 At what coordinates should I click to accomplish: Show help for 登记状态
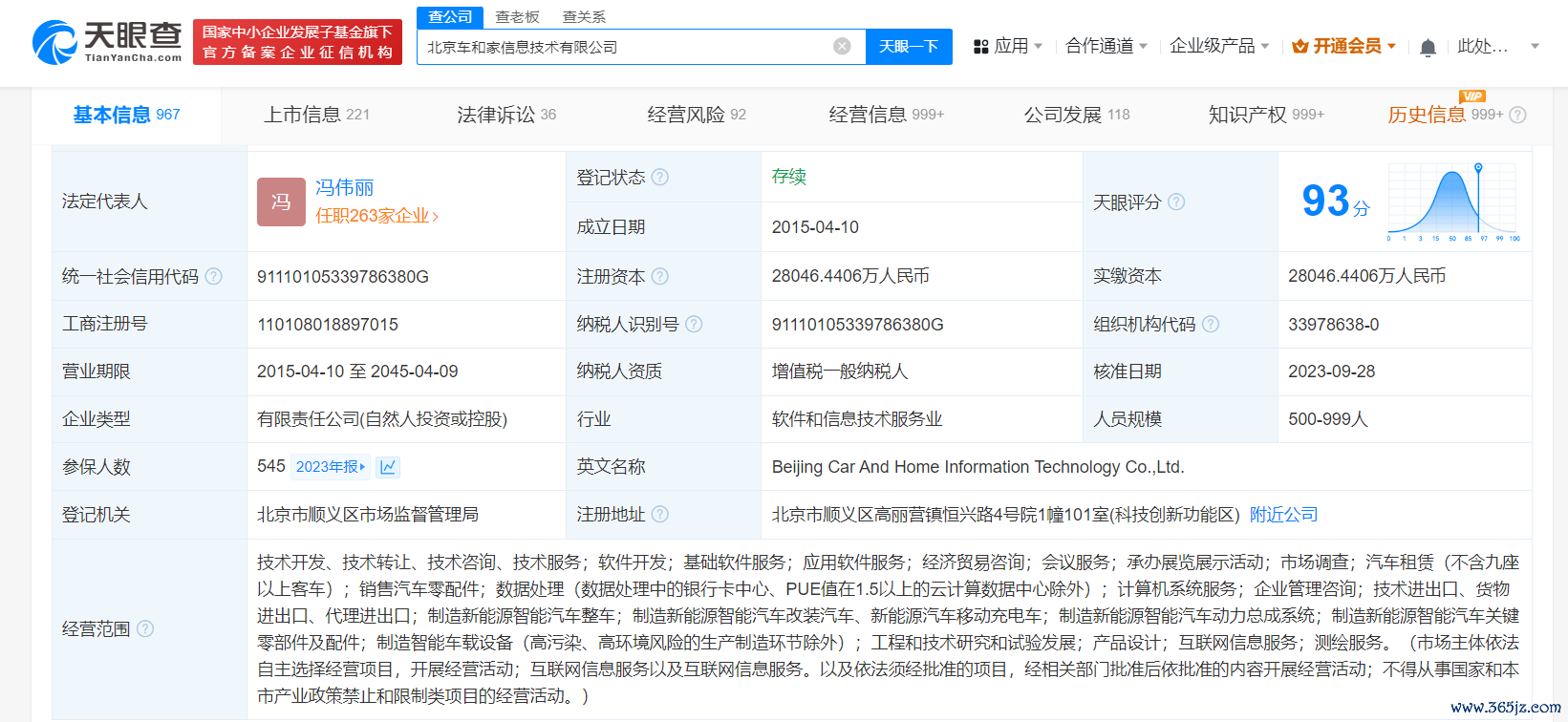tap(659, 177)
